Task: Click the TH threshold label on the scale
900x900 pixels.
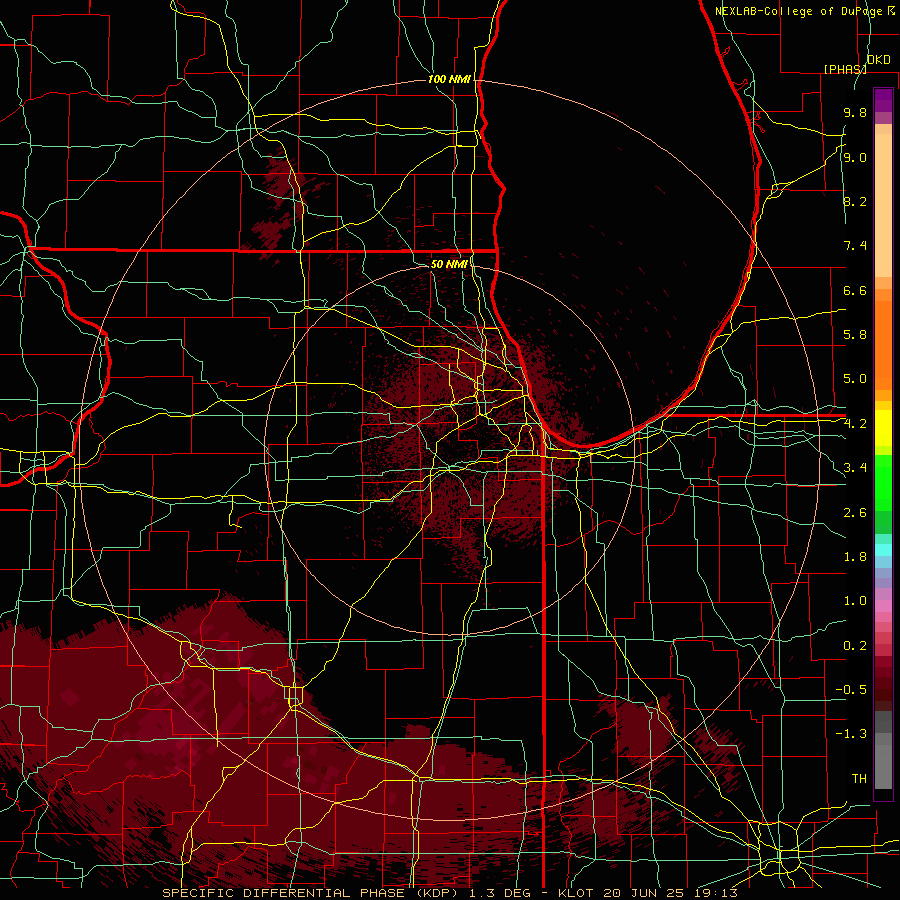Action: click(859, 779)
